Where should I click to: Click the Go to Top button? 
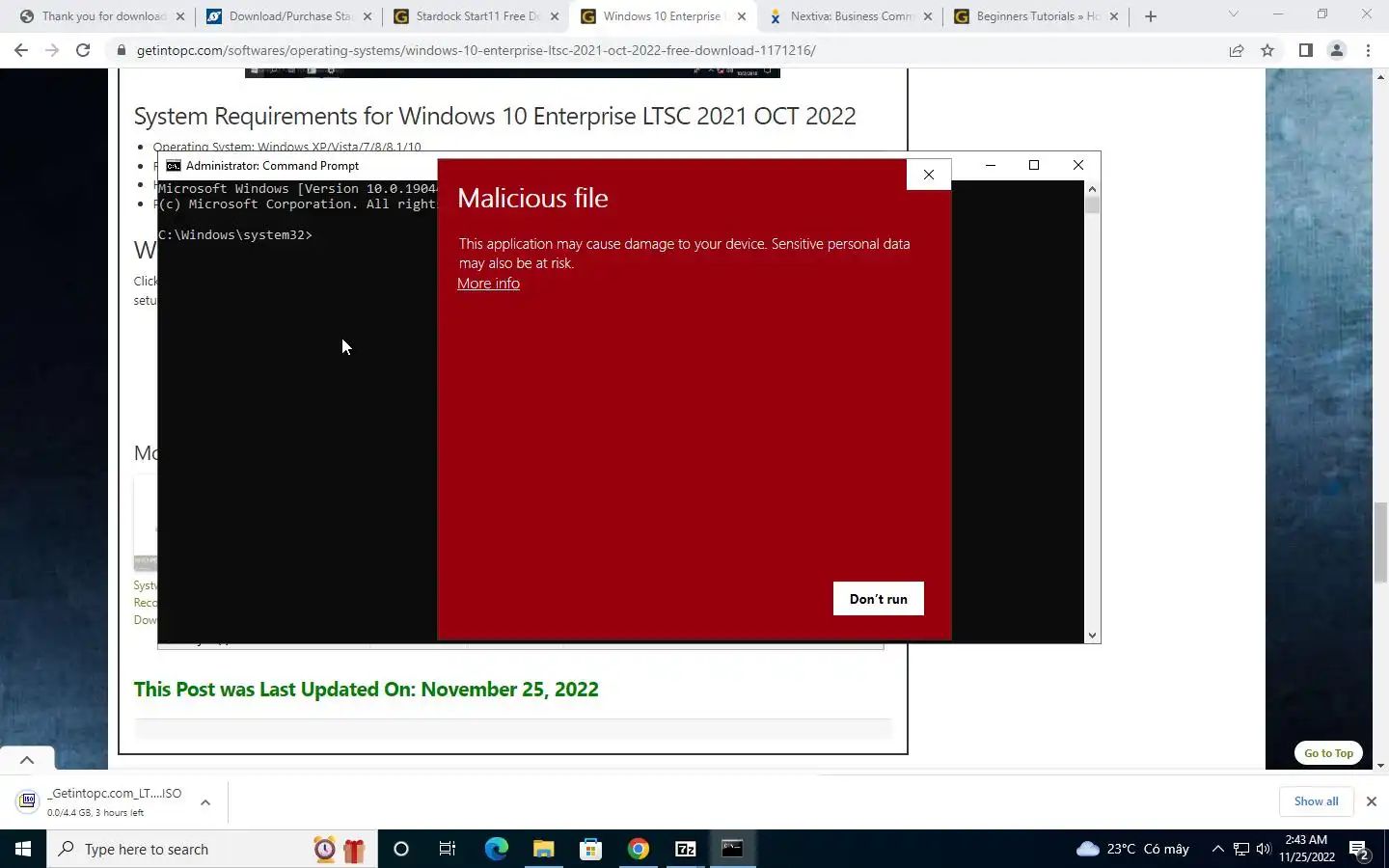point(1328,753)
